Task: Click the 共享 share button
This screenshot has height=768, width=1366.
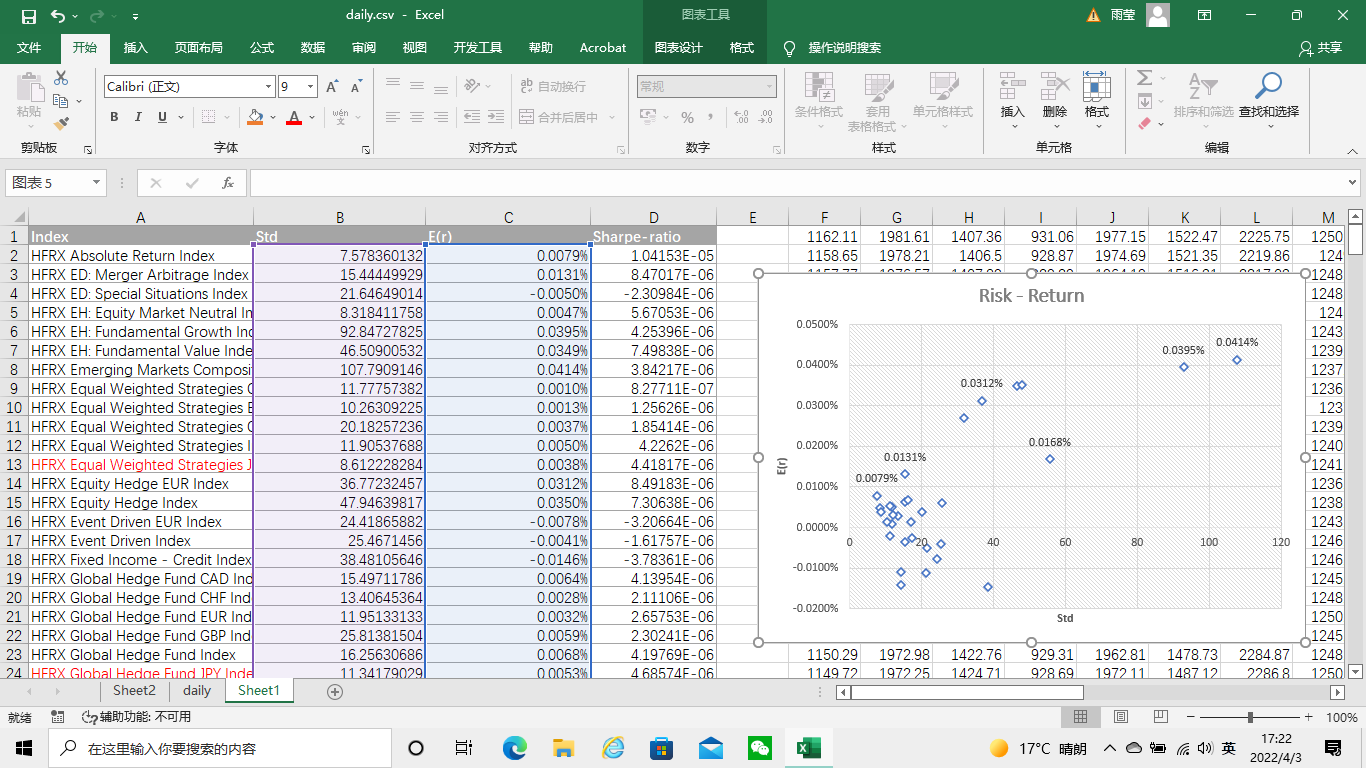Action: [1320, 47]
